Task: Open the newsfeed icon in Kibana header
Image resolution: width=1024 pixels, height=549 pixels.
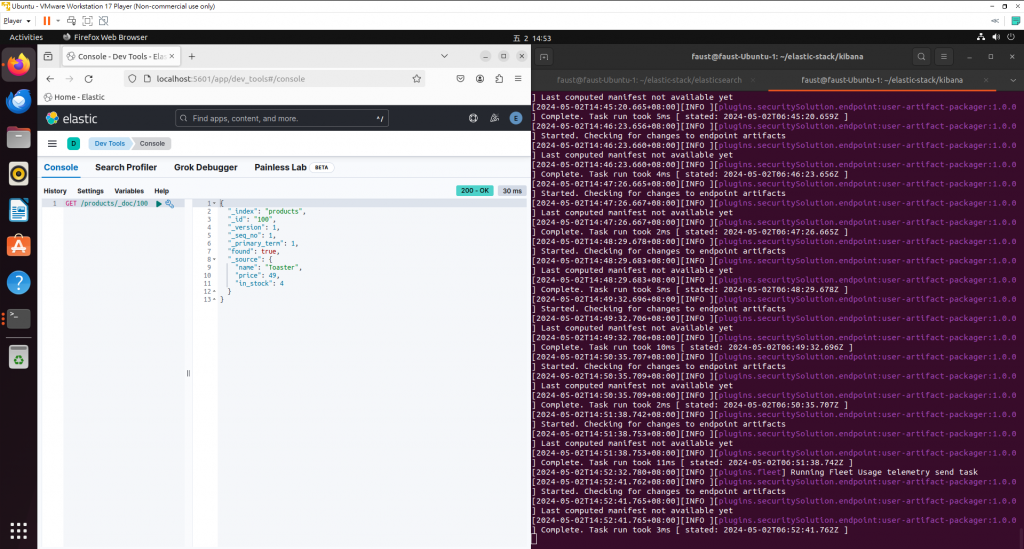Action: click(494, 118)
